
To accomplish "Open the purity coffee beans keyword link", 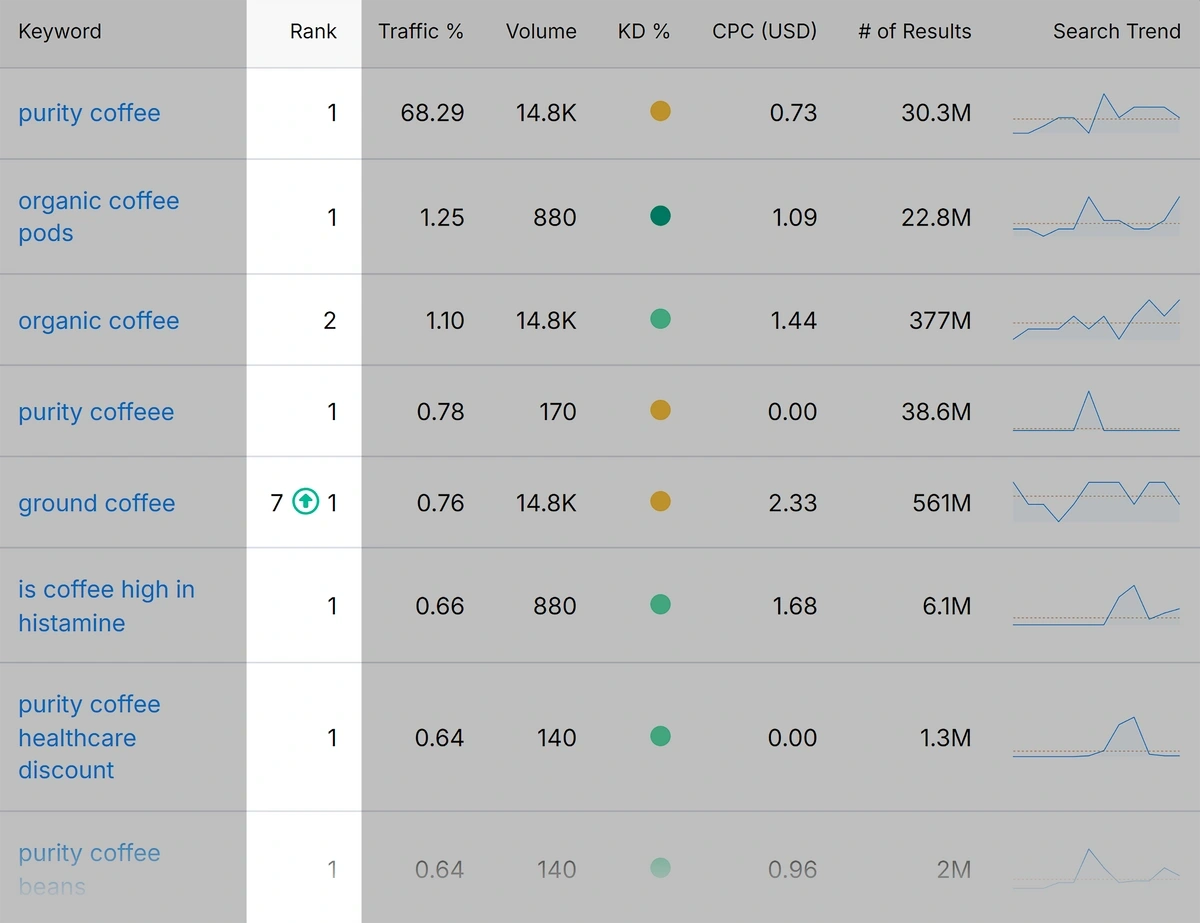I will tap(89, 869).
